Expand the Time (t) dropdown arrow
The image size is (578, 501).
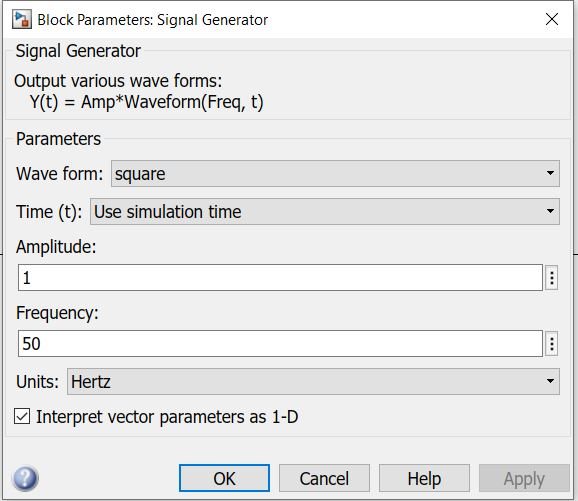[x=550, y=212]
